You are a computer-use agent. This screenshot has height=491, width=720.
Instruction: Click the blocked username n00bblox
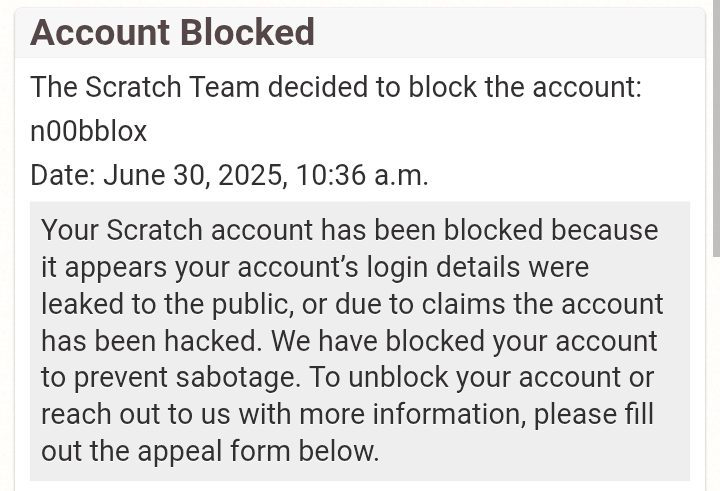point(89,131)
